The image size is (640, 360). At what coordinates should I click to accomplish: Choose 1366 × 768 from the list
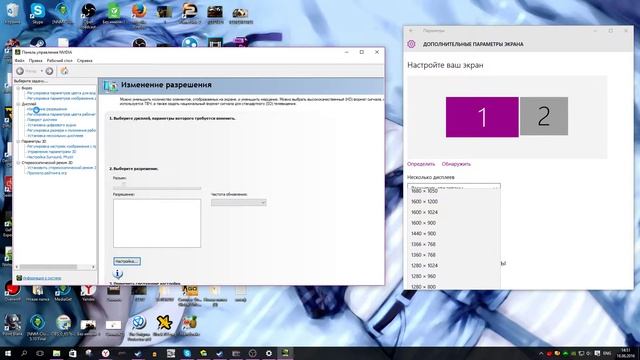tap(454, 244)
